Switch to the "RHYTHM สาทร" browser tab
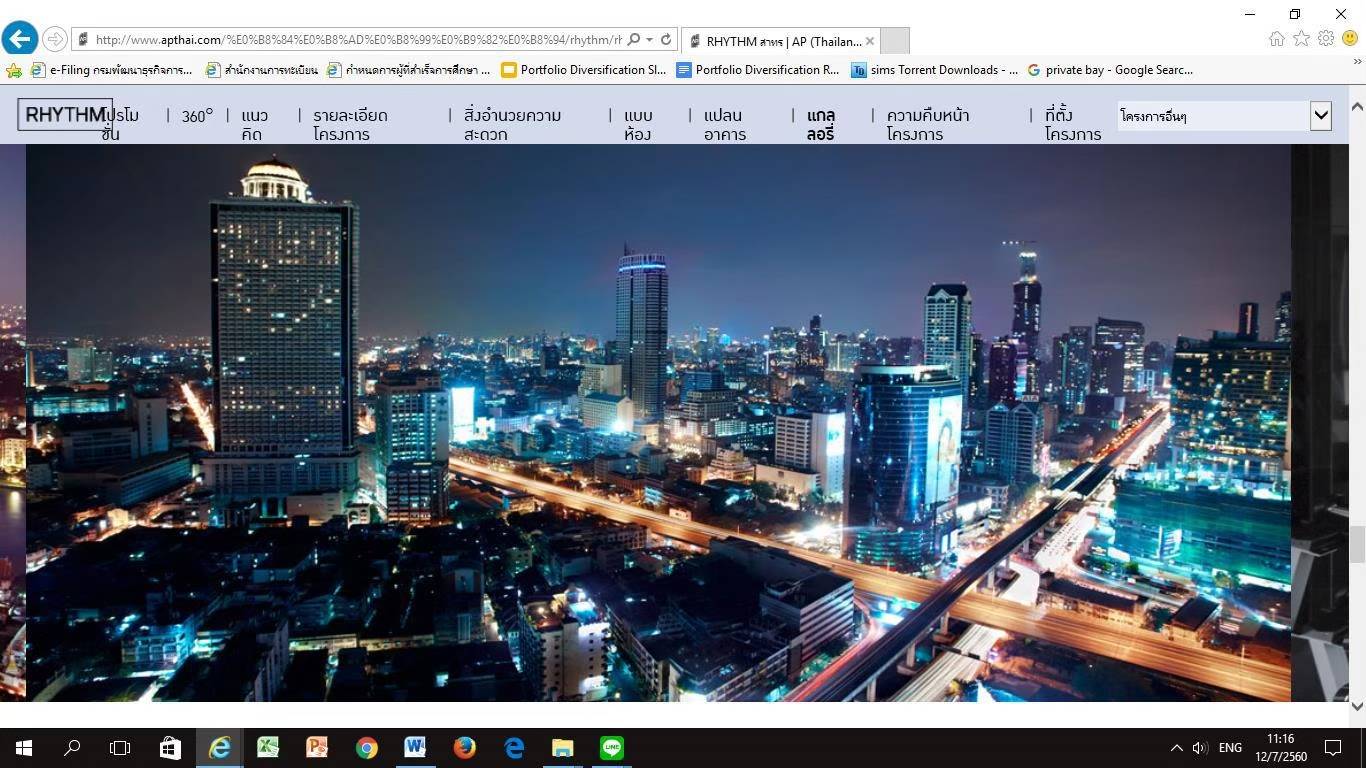 [779, 41]
